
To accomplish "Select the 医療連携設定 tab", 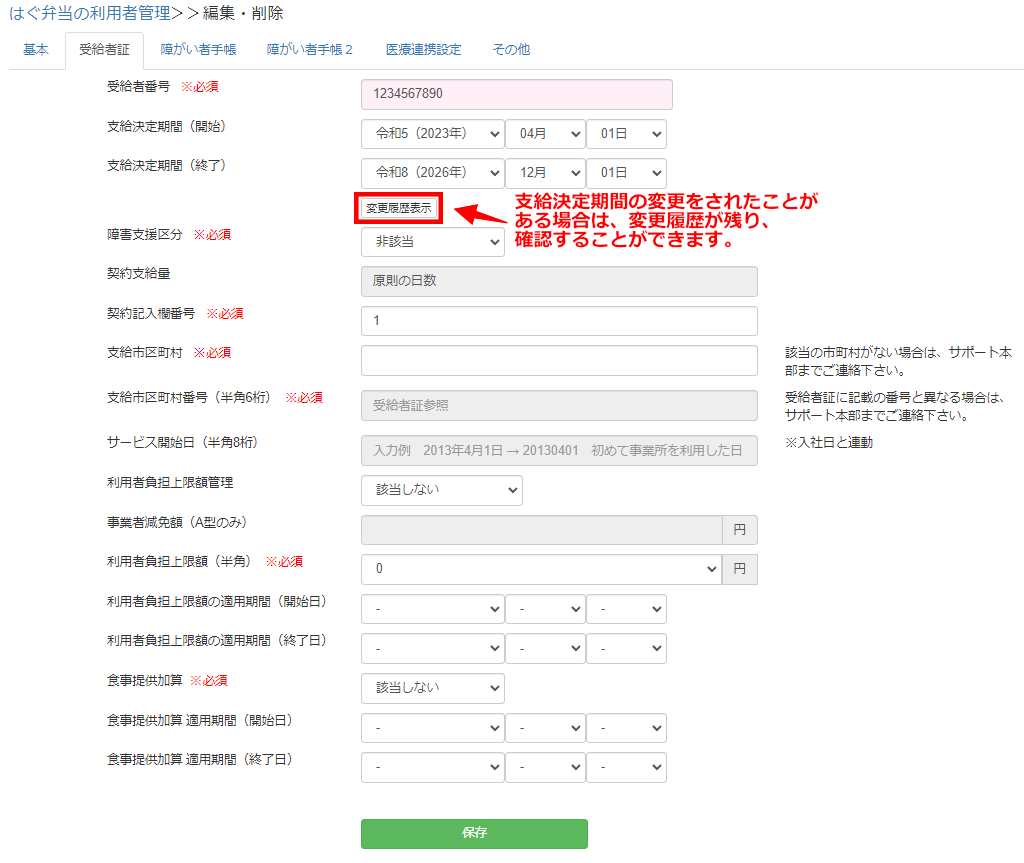I will [x=423, y=50].
